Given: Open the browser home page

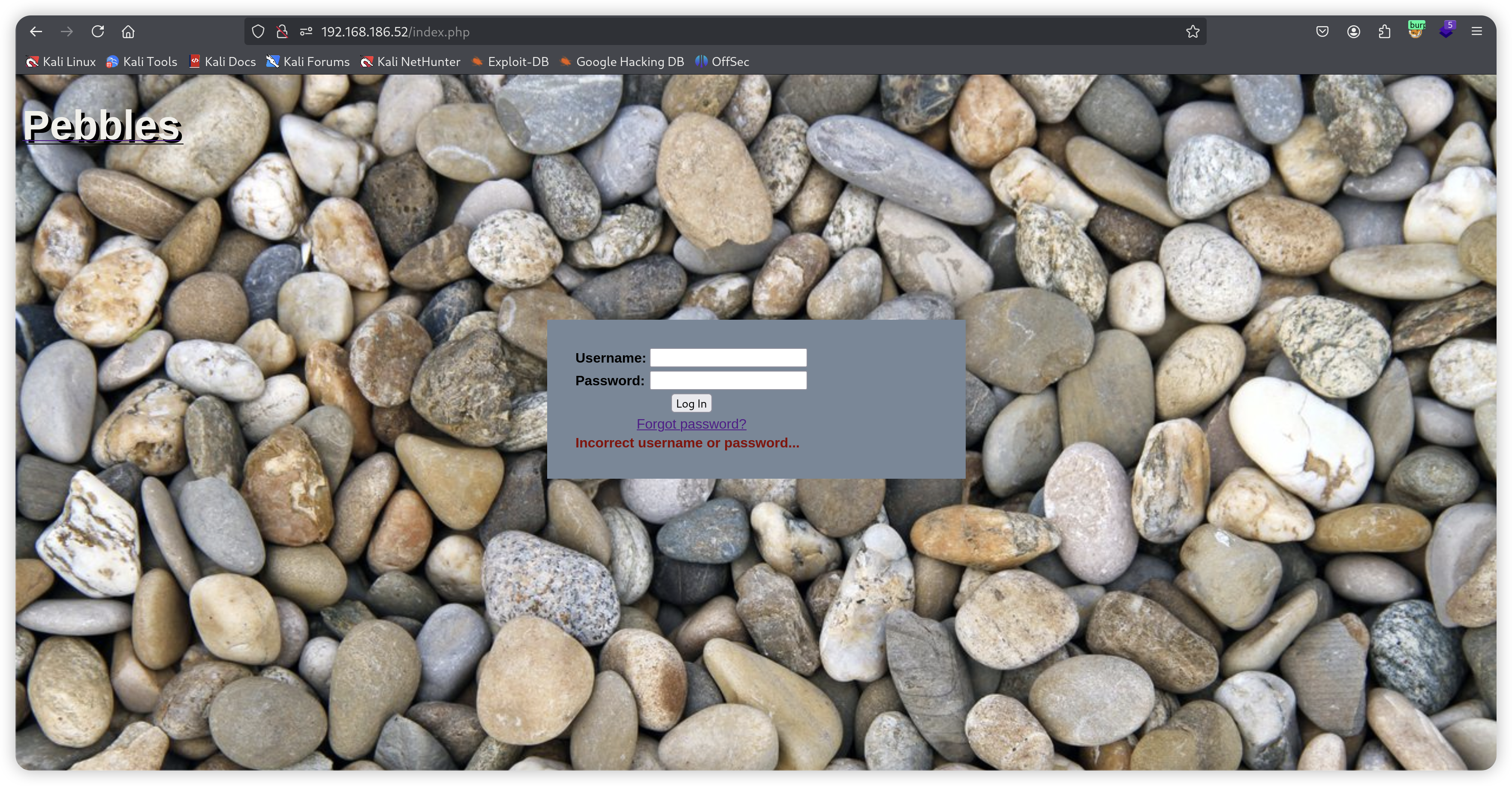Looking at the screenshot, I should [128, 32].
